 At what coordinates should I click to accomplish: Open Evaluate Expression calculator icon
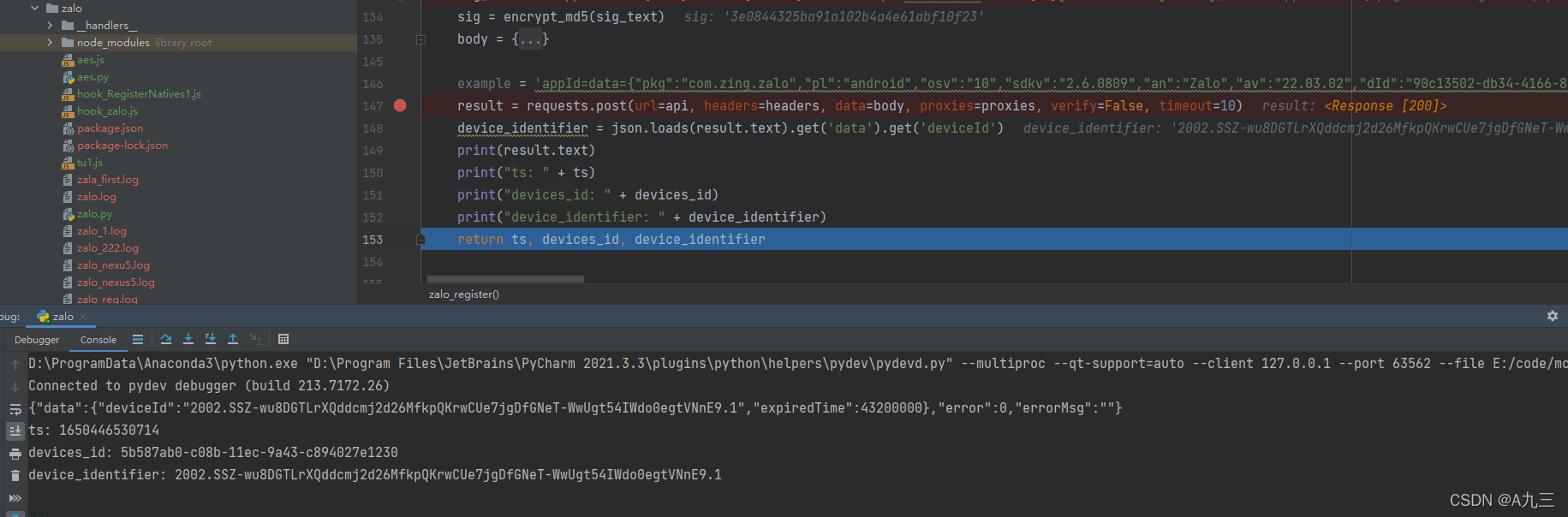click(x=283, y=339)
